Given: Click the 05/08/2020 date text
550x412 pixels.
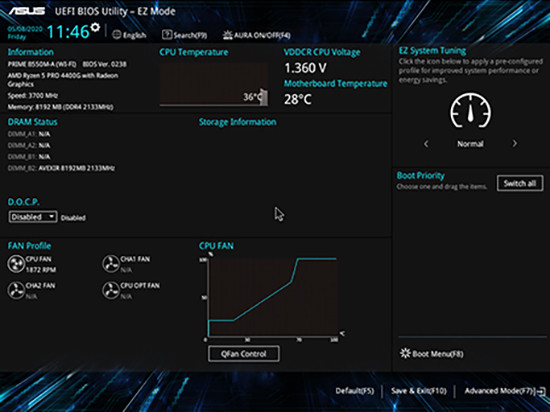Looking at the screenshot, I should (x=25, y=29).
